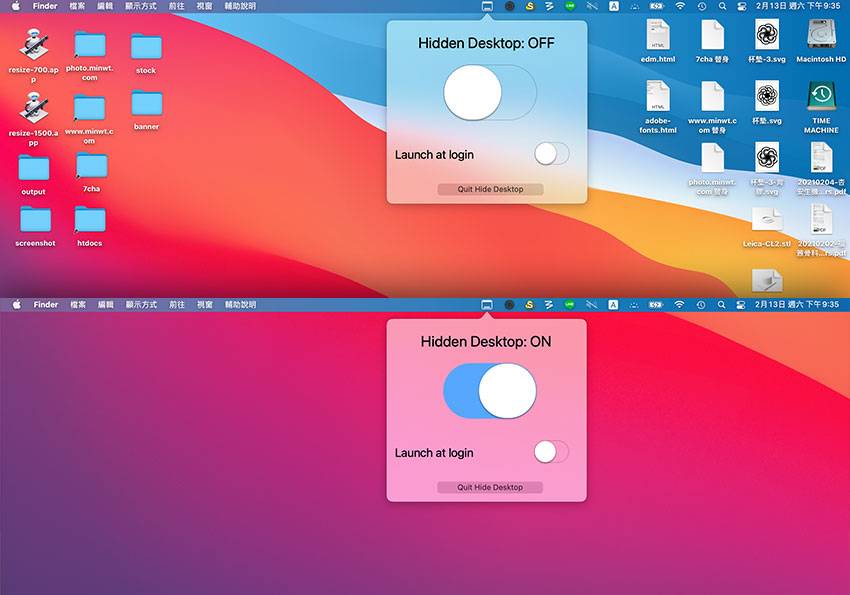The height and width of the screenshot is (595, 850).
Task: Open the Finder menu in OFF screenshot
Action: point(45,7)
